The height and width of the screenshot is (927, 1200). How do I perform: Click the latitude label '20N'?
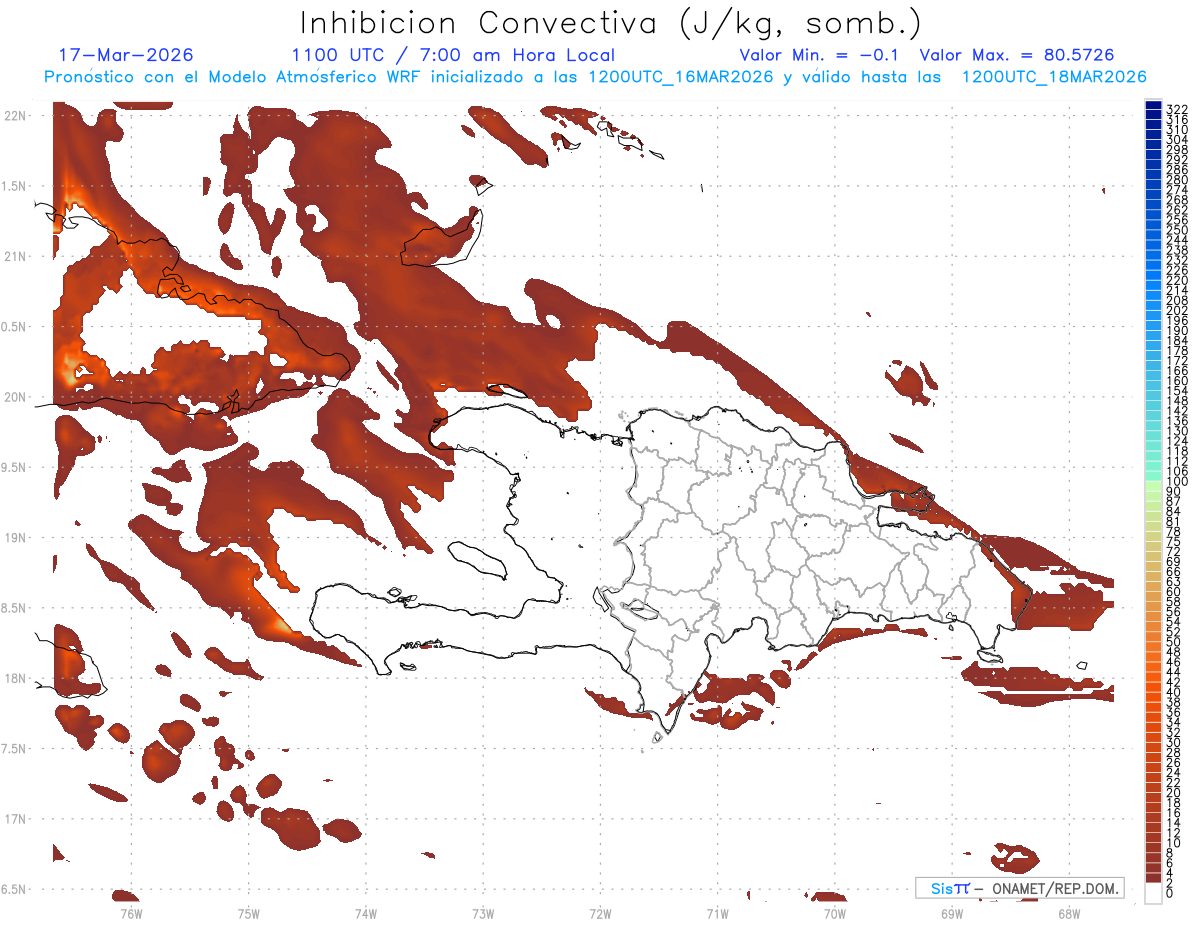tap(15, 397)
